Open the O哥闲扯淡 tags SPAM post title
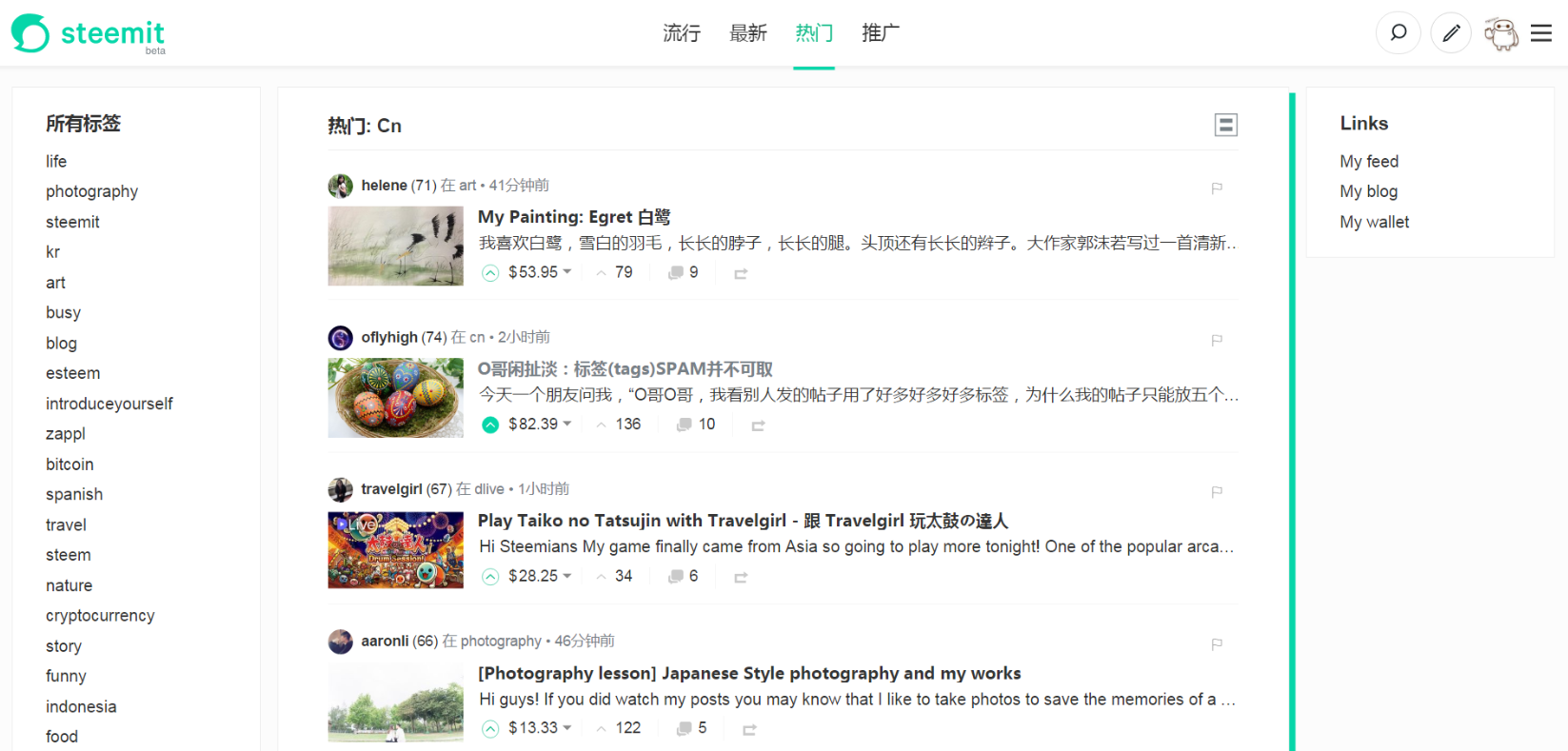 pos(625,369)
